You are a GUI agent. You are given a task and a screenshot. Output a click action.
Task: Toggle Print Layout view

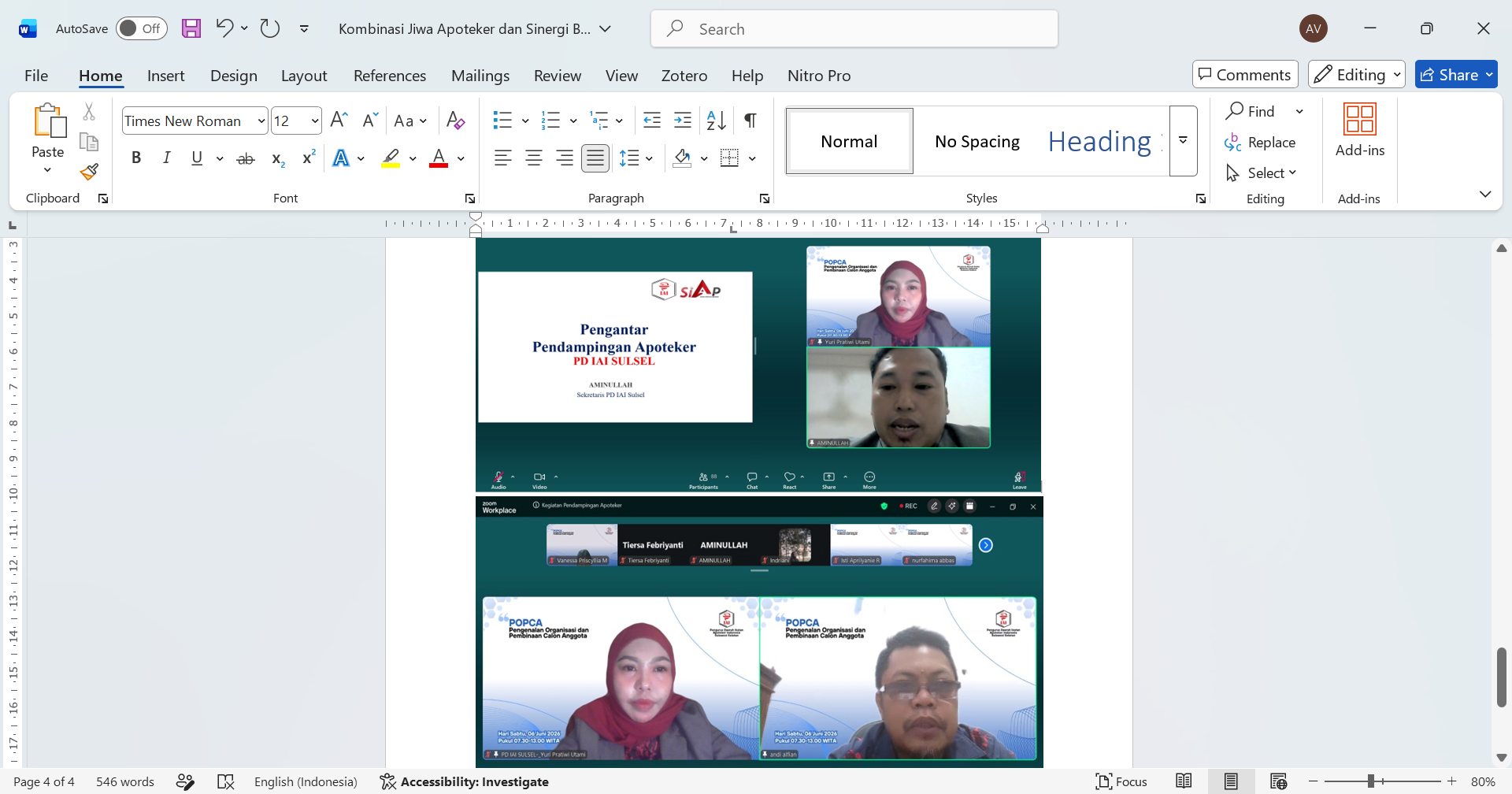click(x=1231, y=781)
